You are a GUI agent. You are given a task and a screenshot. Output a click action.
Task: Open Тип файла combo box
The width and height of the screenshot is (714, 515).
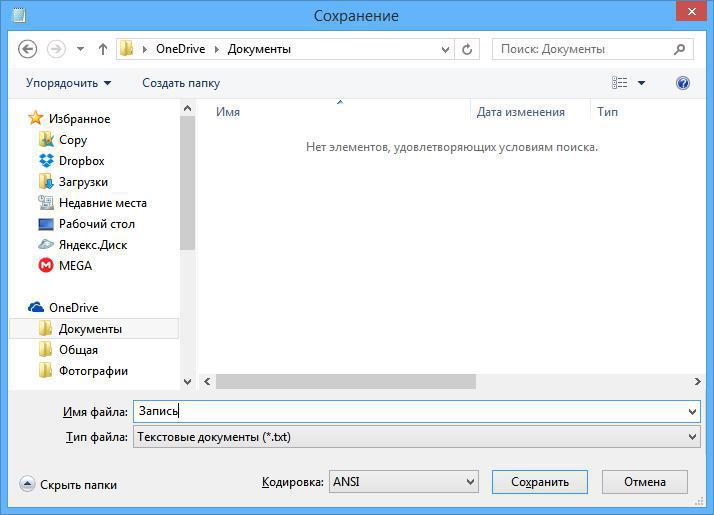tap(417, 437)
